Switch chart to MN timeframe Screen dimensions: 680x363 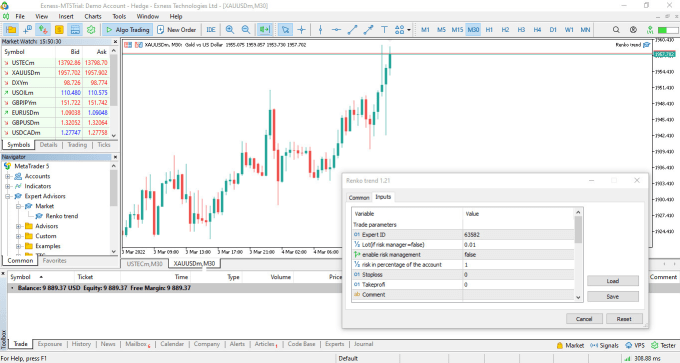tap(585, 29)
